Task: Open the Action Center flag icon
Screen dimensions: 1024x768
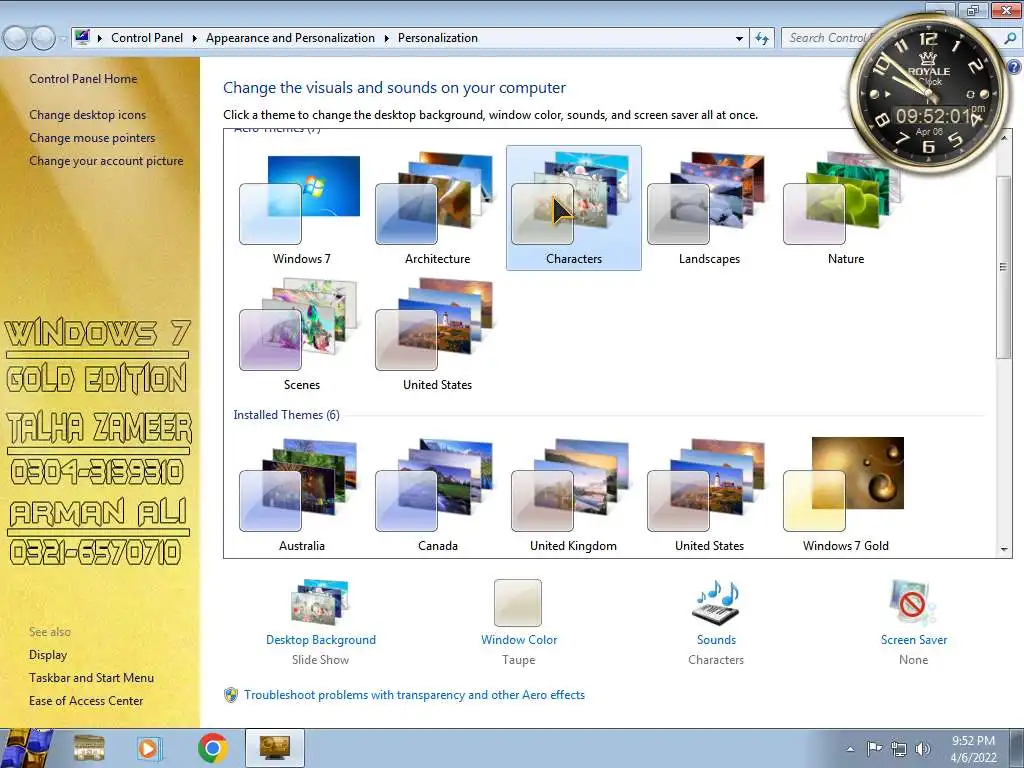Action: tap(874, 748)
